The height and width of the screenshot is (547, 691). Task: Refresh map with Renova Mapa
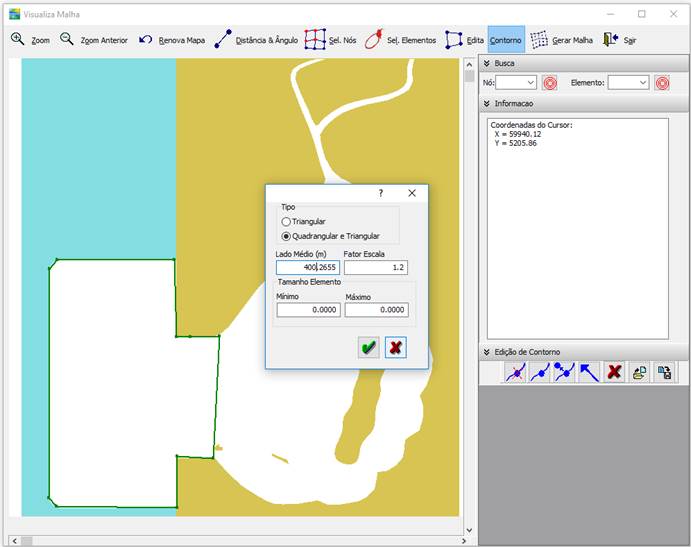tap(171, 40)
